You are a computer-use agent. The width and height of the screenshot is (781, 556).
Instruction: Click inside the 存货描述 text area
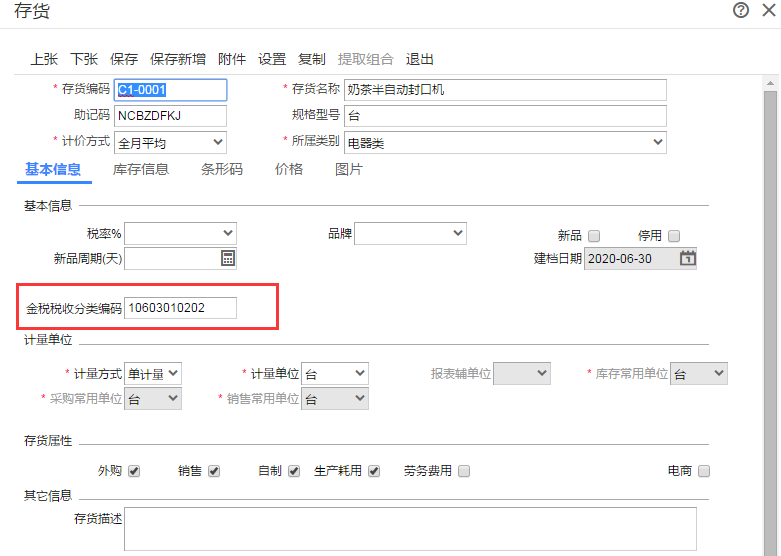tap(410, 529)
